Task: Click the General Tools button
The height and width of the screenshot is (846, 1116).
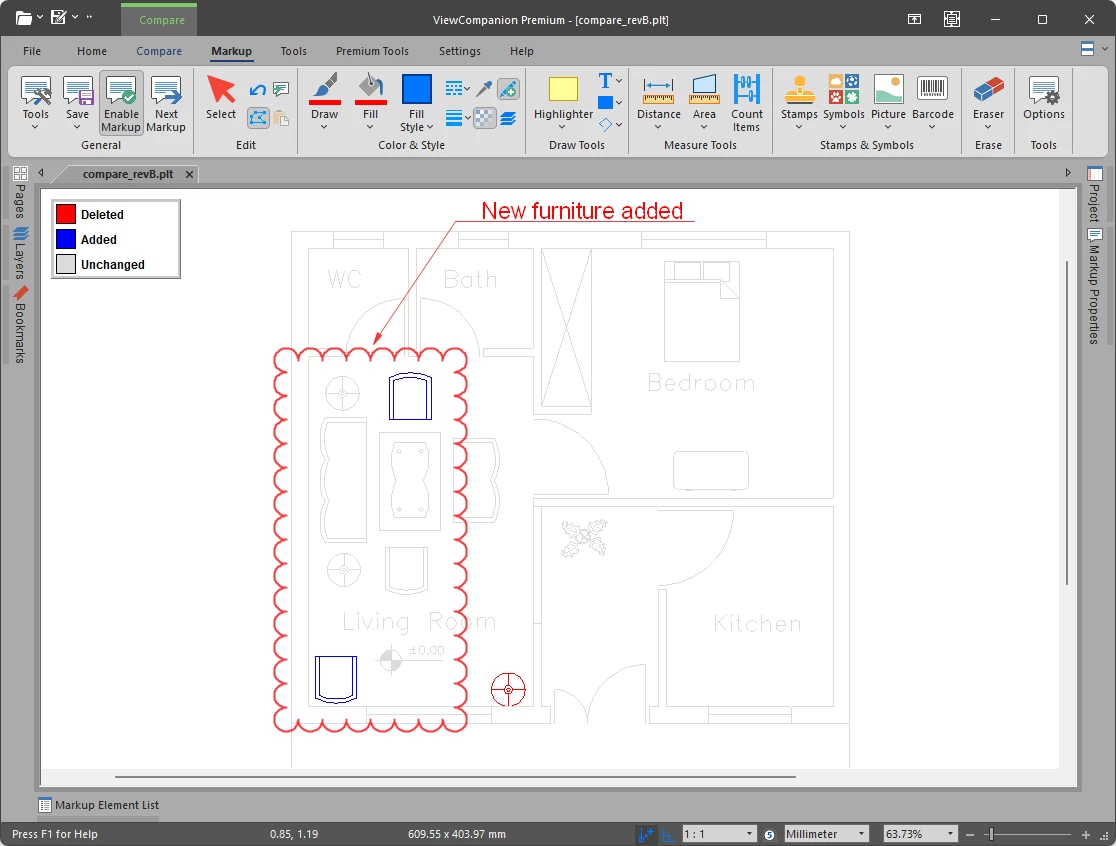Action: 36,102
